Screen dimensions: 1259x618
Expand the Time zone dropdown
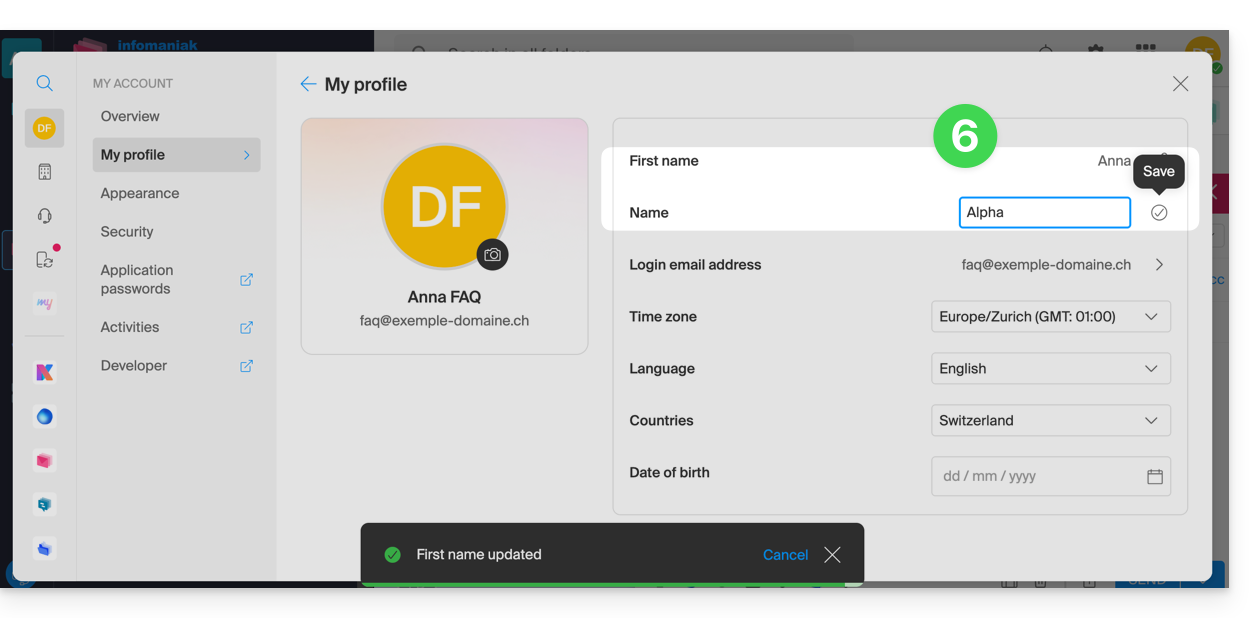click(x=1050, y=317)
